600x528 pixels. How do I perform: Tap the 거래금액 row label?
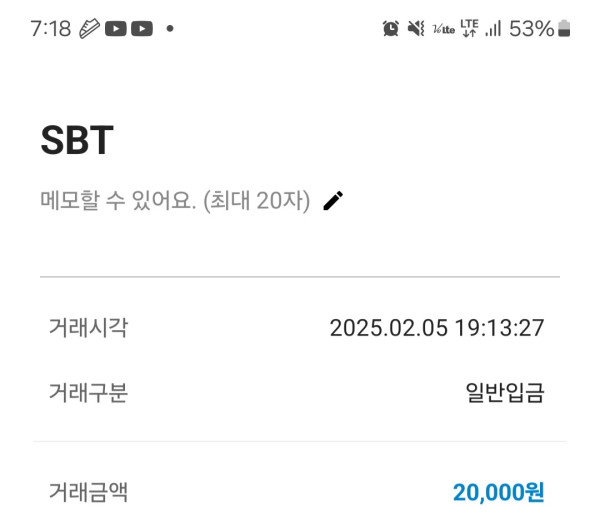pyautogui.click(x=88, y=492)
